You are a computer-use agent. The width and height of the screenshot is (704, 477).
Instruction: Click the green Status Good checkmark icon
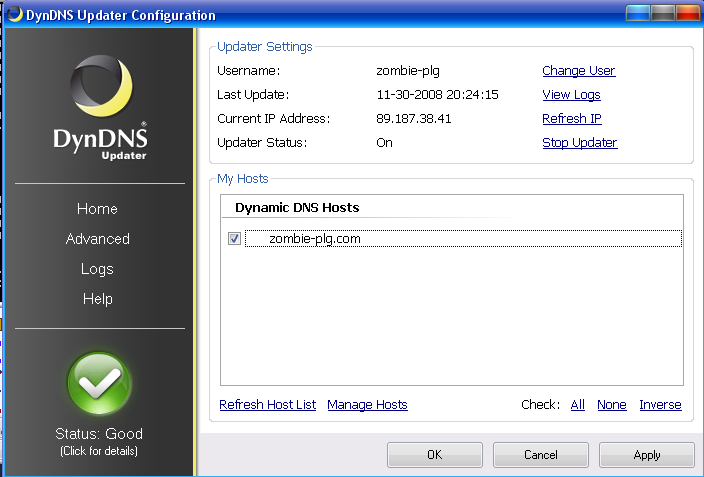99,383
